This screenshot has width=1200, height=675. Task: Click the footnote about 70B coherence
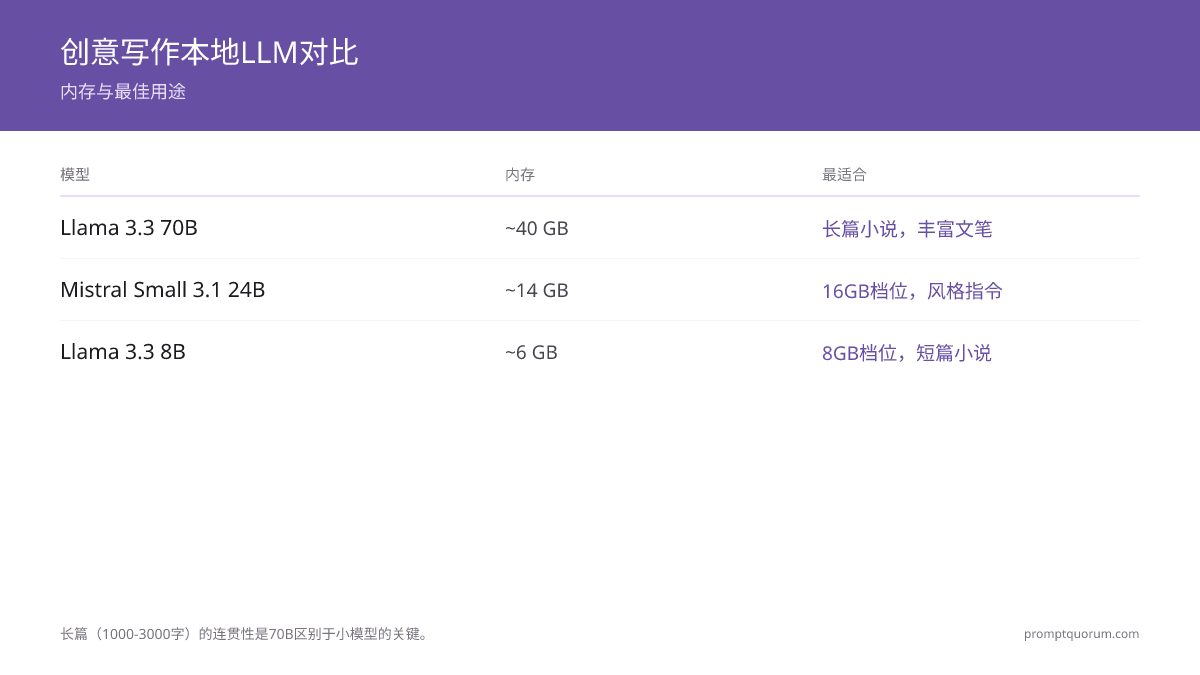click(x=246, y=634)
